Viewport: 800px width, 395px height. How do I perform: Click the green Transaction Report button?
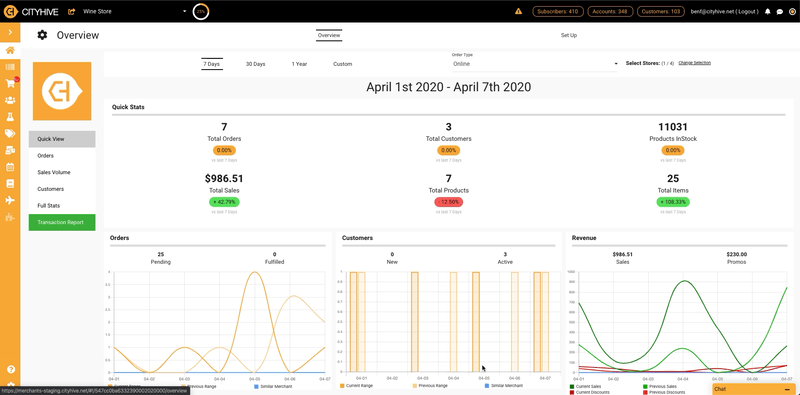tap(62, 222)
